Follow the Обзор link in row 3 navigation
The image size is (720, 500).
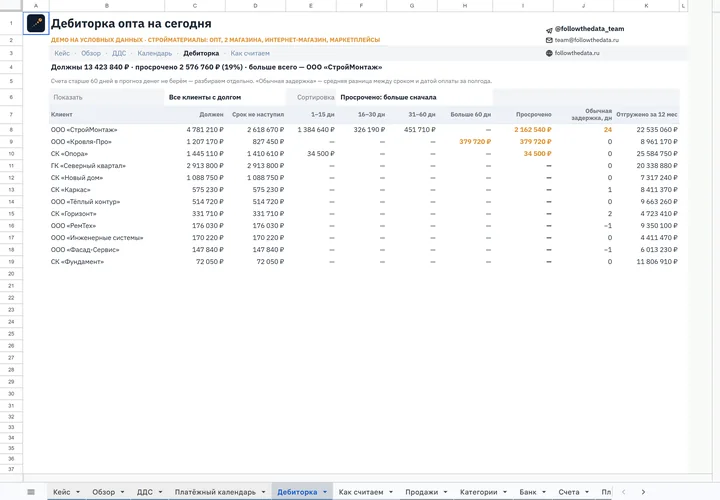point(91,53)
